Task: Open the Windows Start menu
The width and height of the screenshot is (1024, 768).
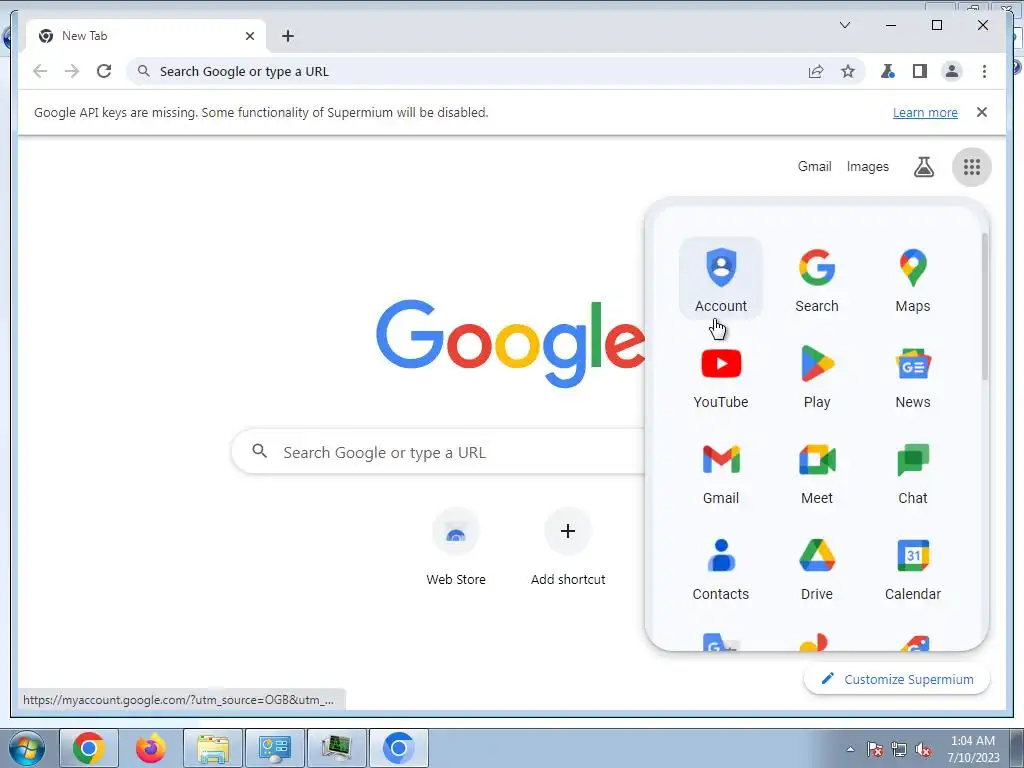Action: [x=27, y=748]
